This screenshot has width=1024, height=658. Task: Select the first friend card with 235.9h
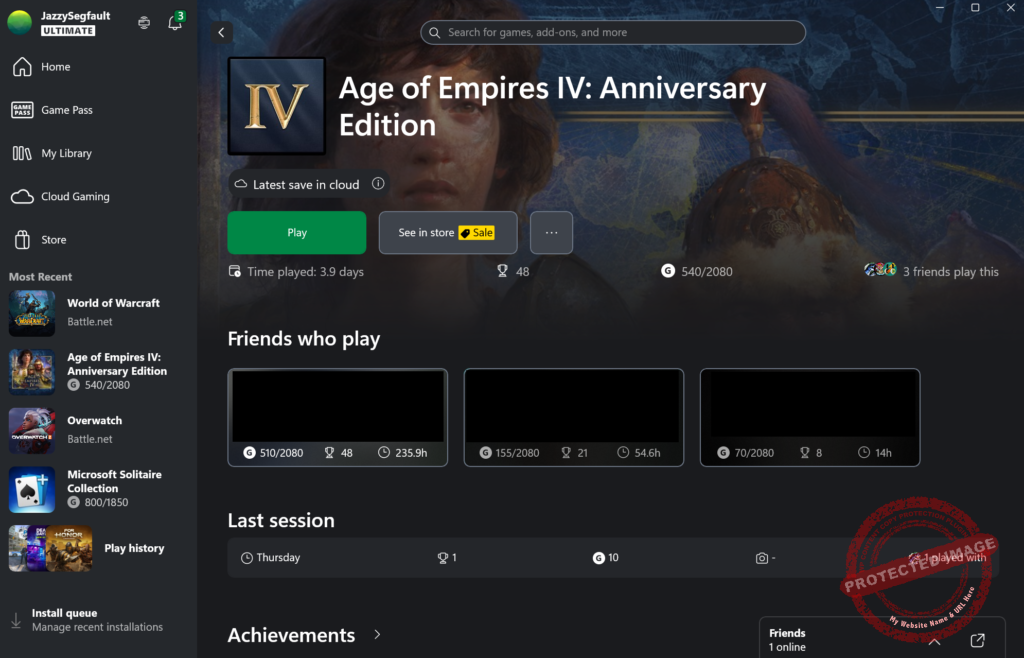click(337, 416)
